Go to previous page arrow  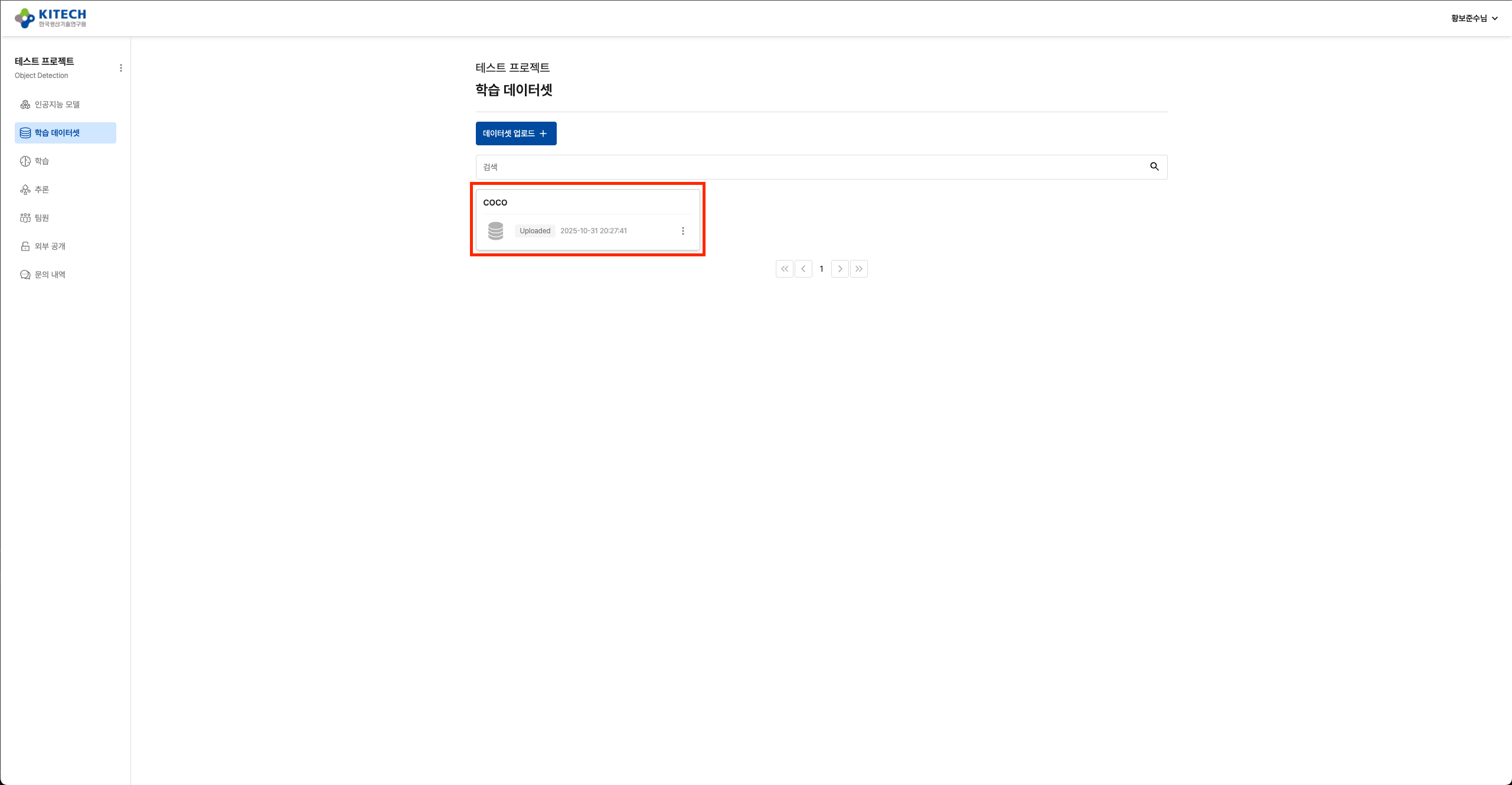[803, 269]
